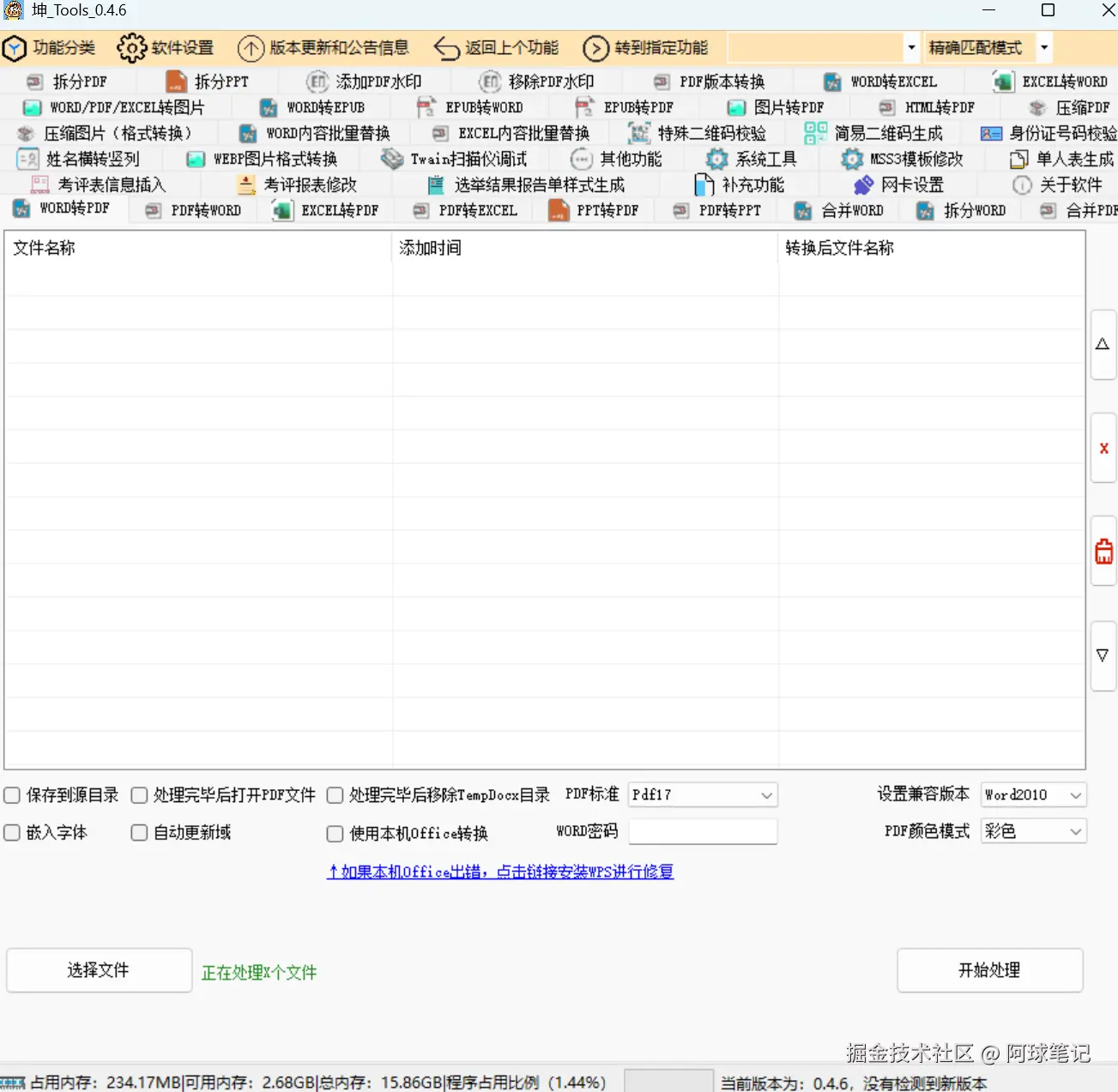Check 嵌入字体 option
This screenshot has width=1118, height=1092.
tap(11, 832)
